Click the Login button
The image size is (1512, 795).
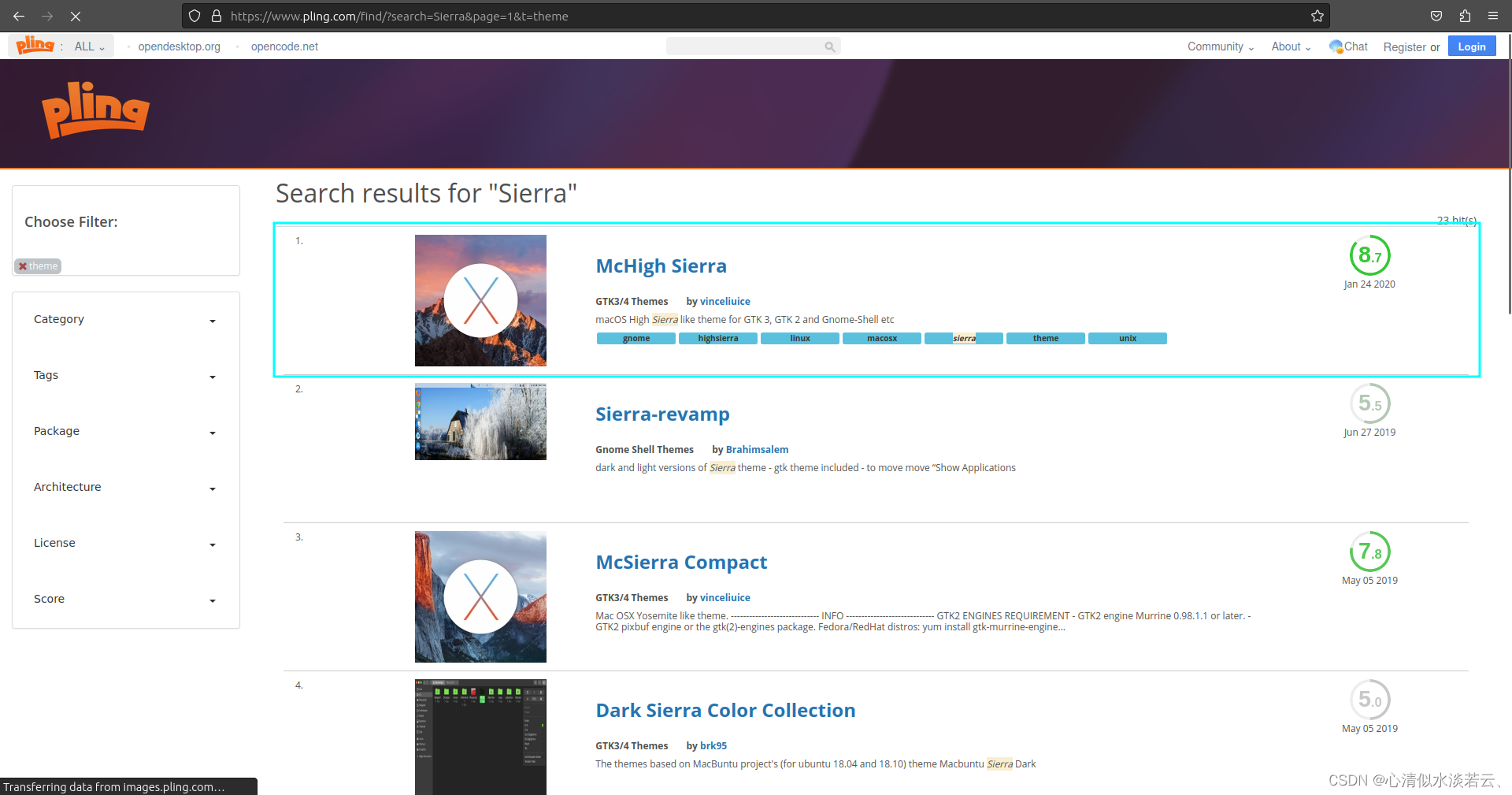(1471, 46)
